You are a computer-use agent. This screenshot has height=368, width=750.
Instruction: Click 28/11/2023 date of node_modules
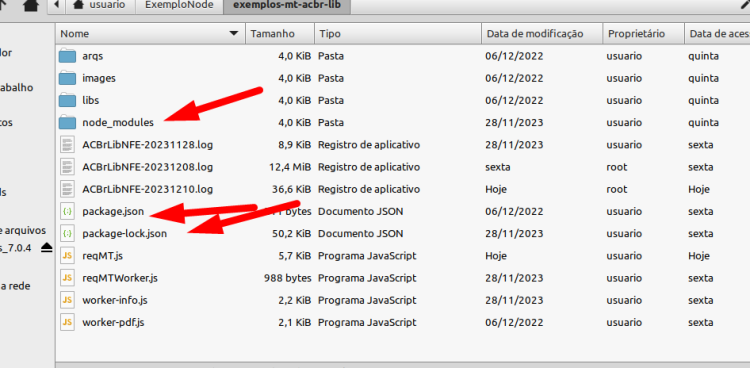[x=514, y=123]
